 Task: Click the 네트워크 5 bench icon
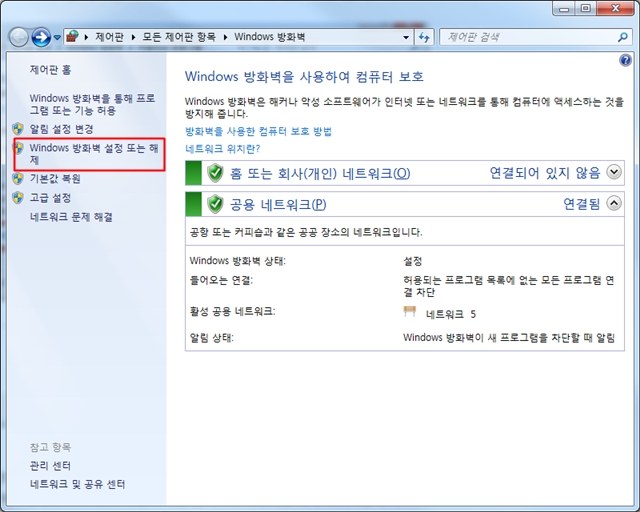410,312
